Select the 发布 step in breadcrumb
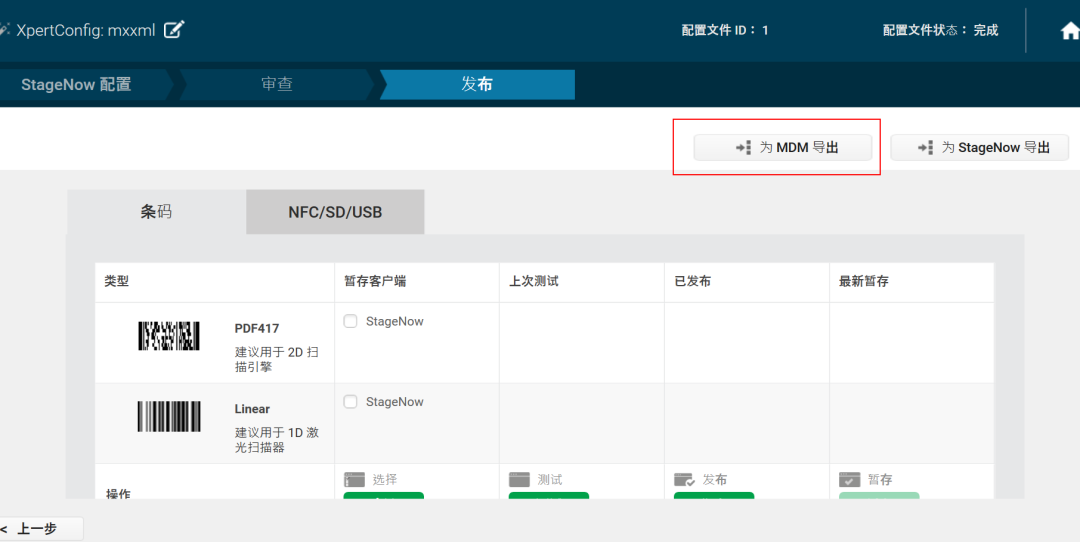1080x542 pixels. (476, 85)
